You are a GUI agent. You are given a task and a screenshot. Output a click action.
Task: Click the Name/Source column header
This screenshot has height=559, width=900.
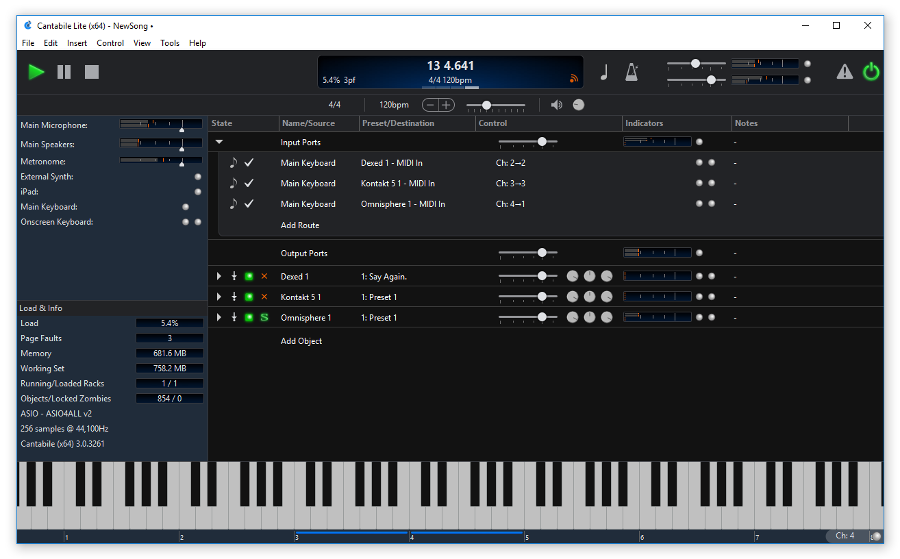coord(319,123)
